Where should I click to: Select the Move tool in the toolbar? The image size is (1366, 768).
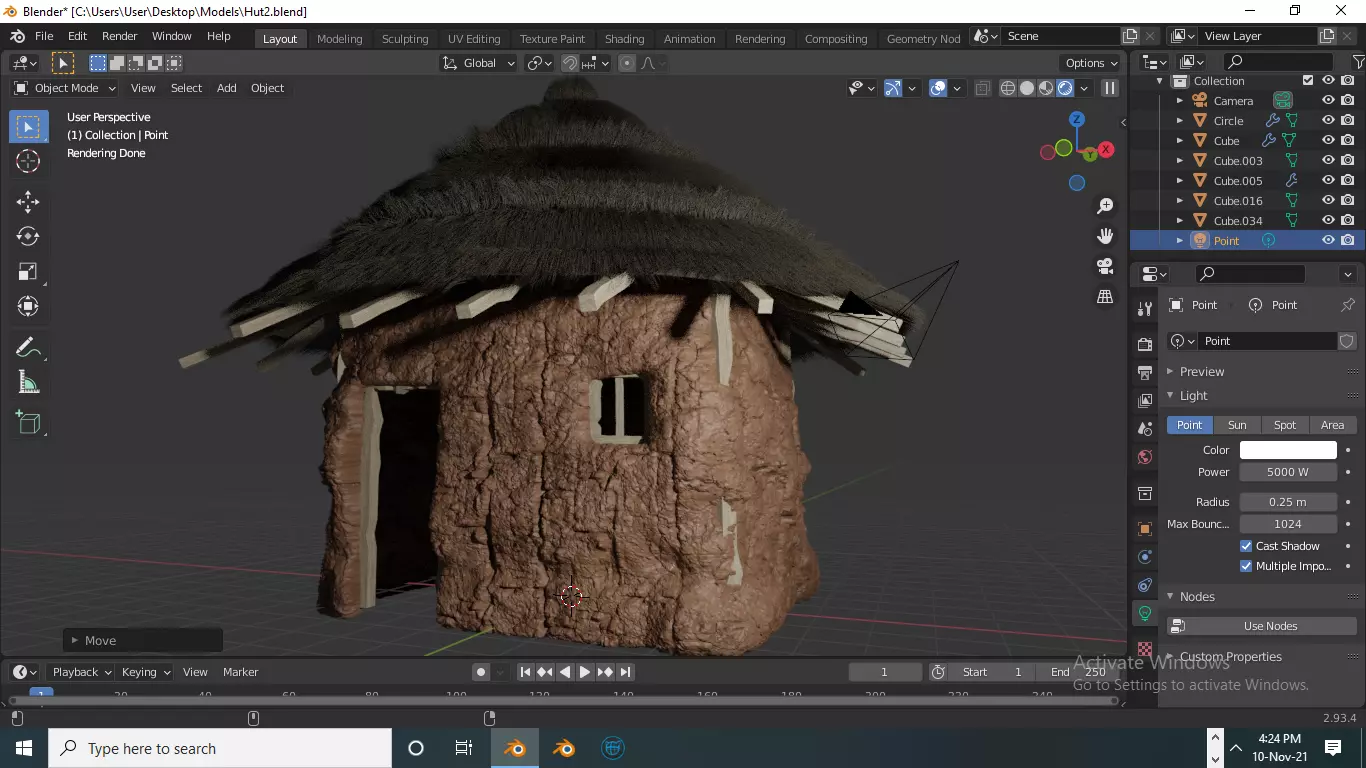[x=28, y=201]
